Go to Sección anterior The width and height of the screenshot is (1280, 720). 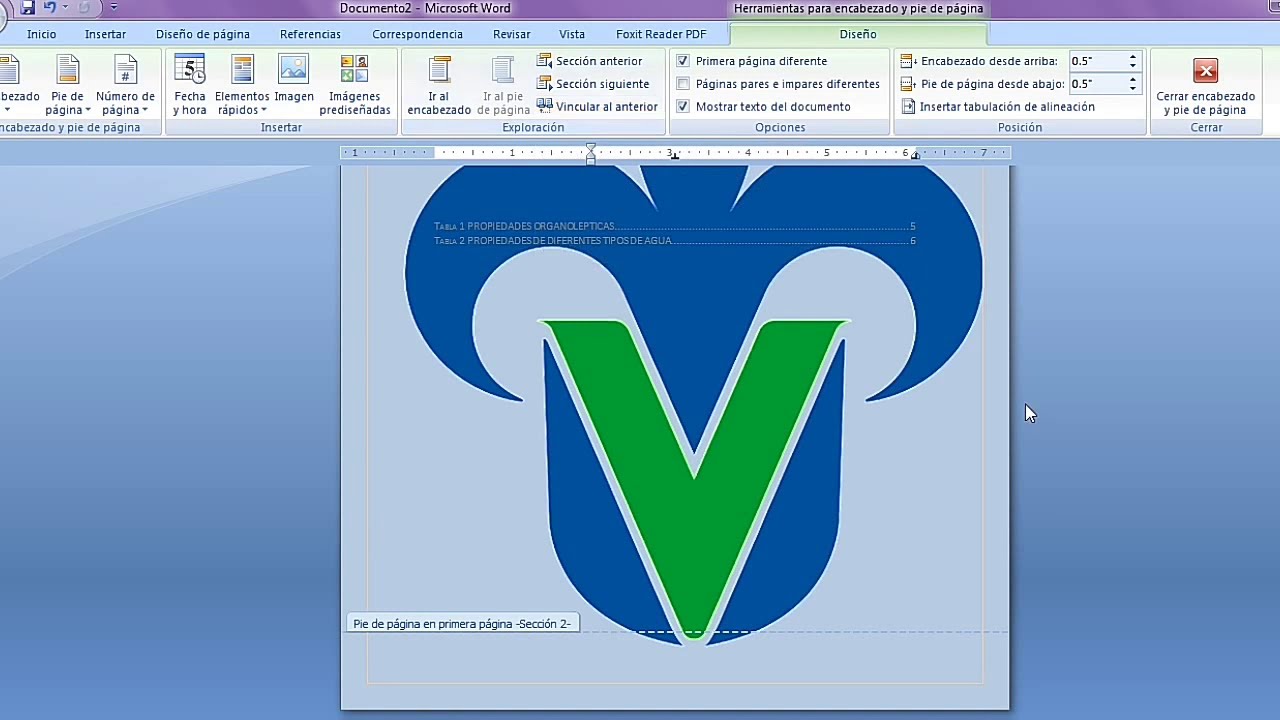pos(590,61)
